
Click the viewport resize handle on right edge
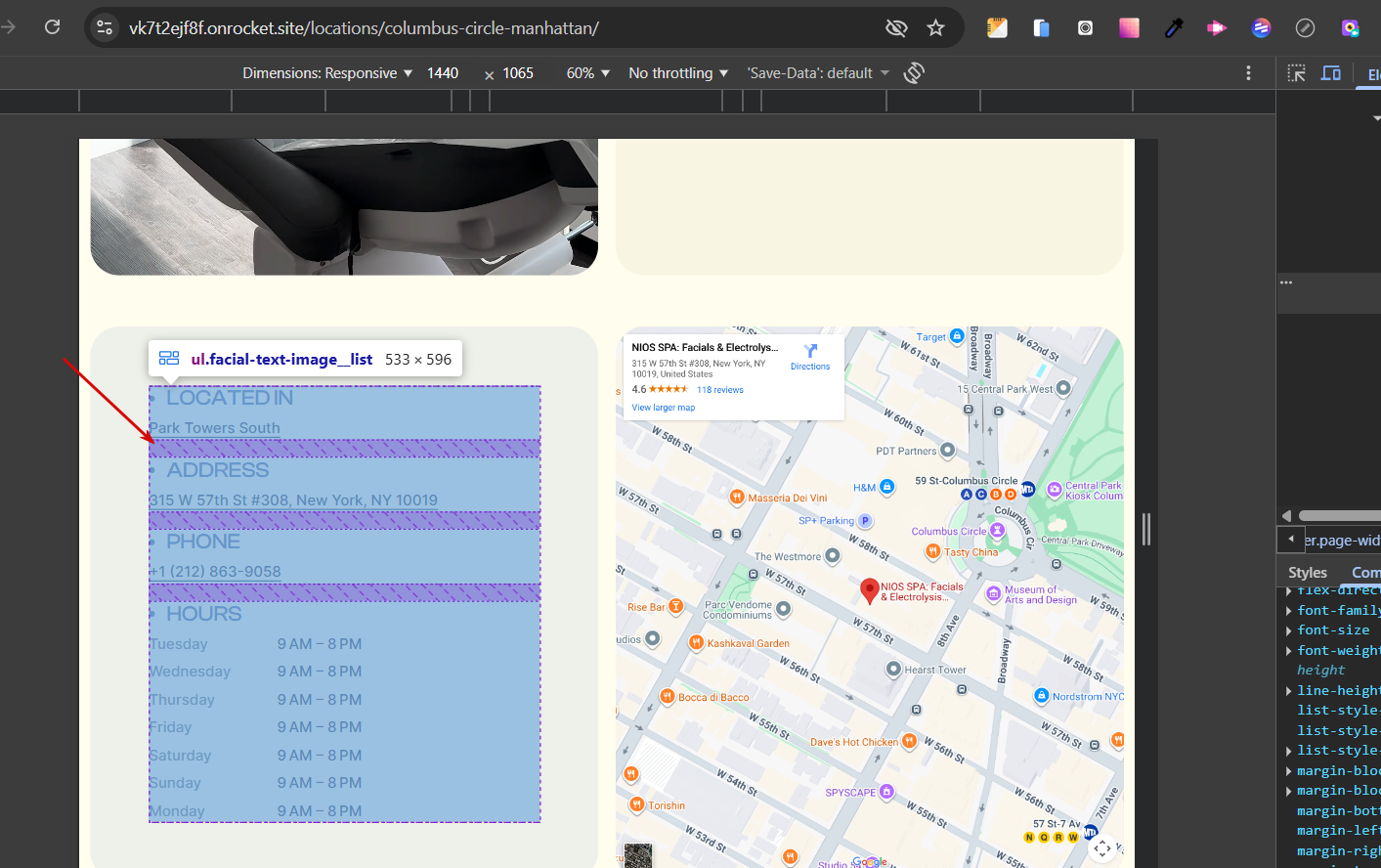coord(1146,529)
